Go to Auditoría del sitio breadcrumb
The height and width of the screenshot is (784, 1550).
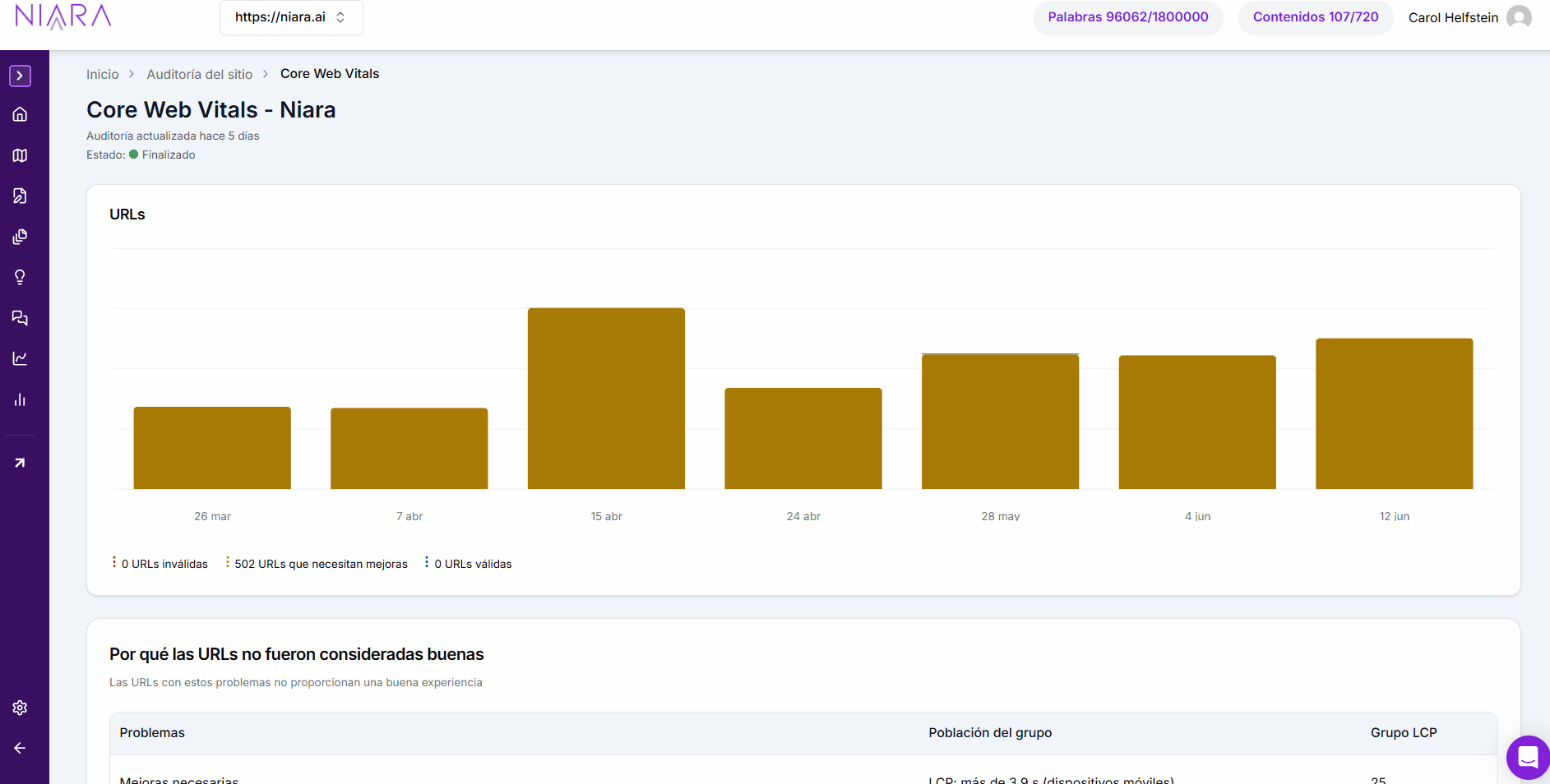click(200, 74)
